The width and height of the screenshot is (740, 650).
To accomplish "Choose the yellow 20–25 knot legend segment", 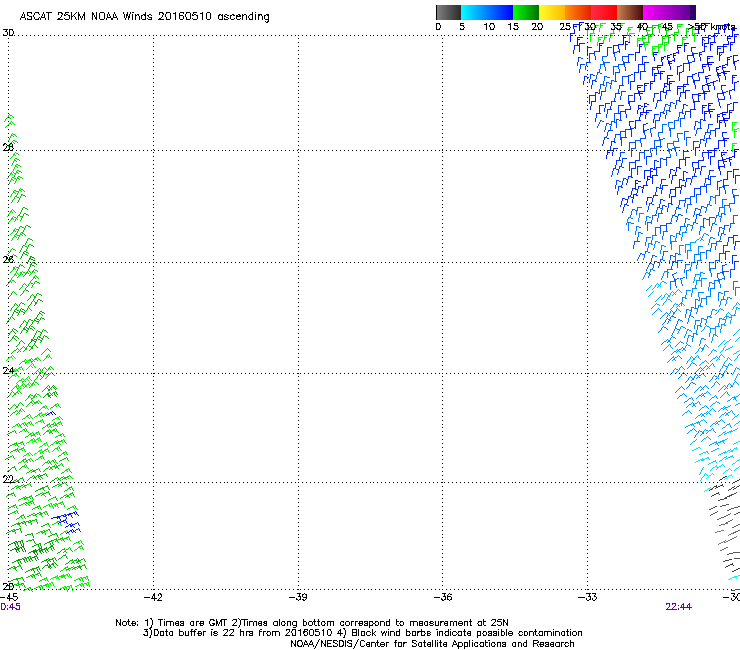I will coord(552,12).
